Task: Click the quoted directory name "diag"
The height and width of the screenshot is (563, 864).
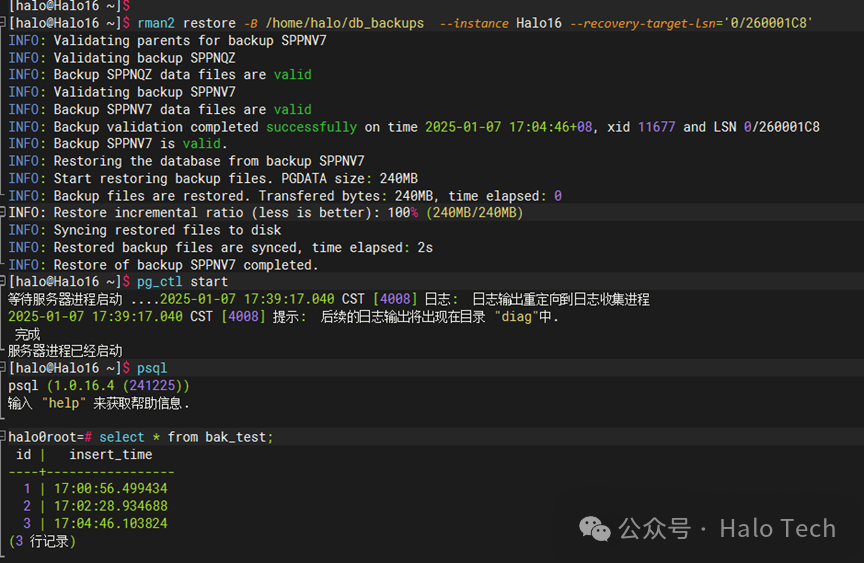Action: coord(516,316)
